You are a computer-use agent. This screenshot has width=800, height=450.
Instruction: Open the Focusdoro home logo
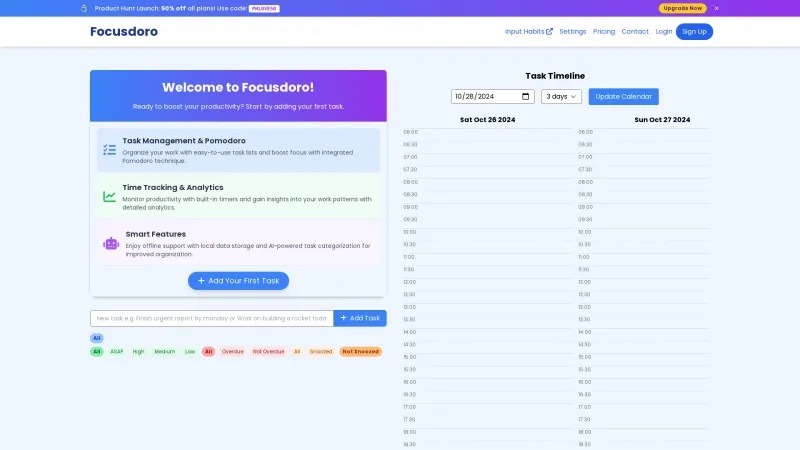pos(124,32)
